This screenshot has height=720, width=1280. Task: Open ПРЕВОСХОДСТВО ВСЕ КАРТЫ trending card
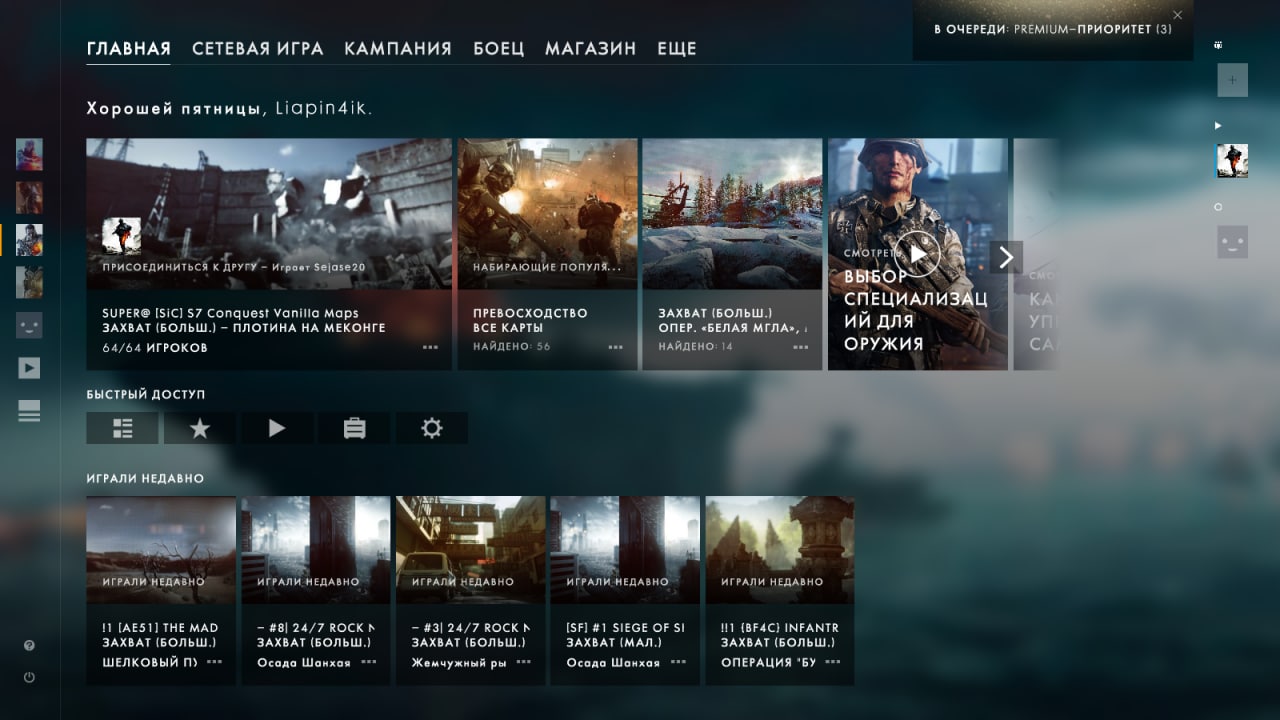pos(547,254)
